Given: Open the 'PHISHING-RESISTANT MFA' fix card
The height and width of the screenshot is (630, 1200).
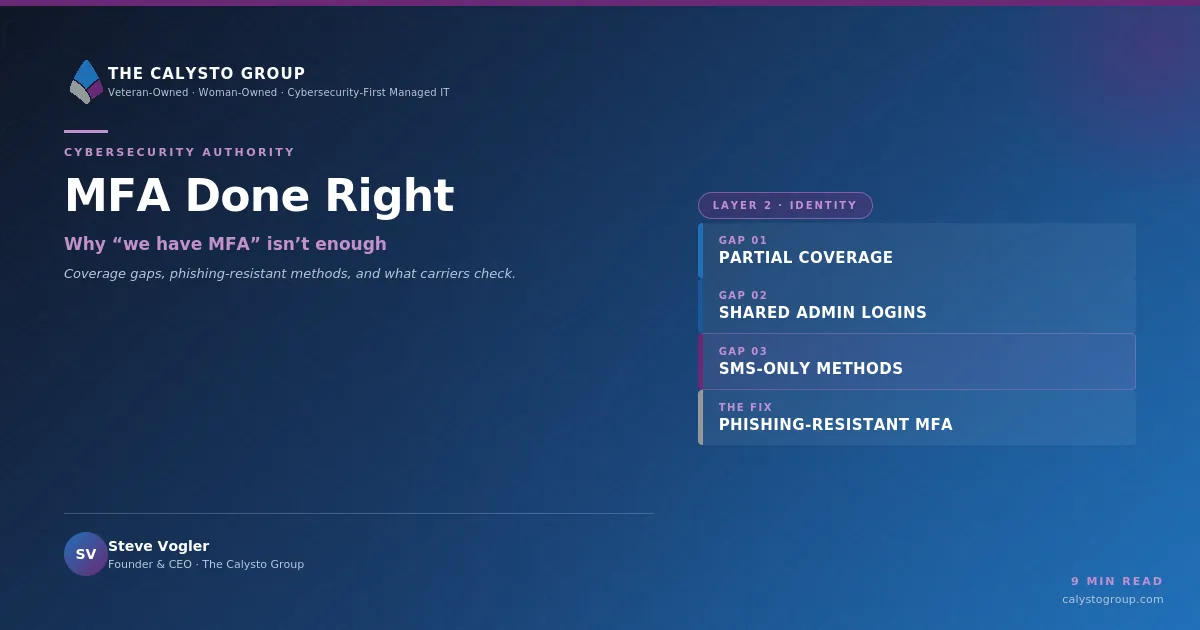Looking at the screenshot, I should pos(917,417).
